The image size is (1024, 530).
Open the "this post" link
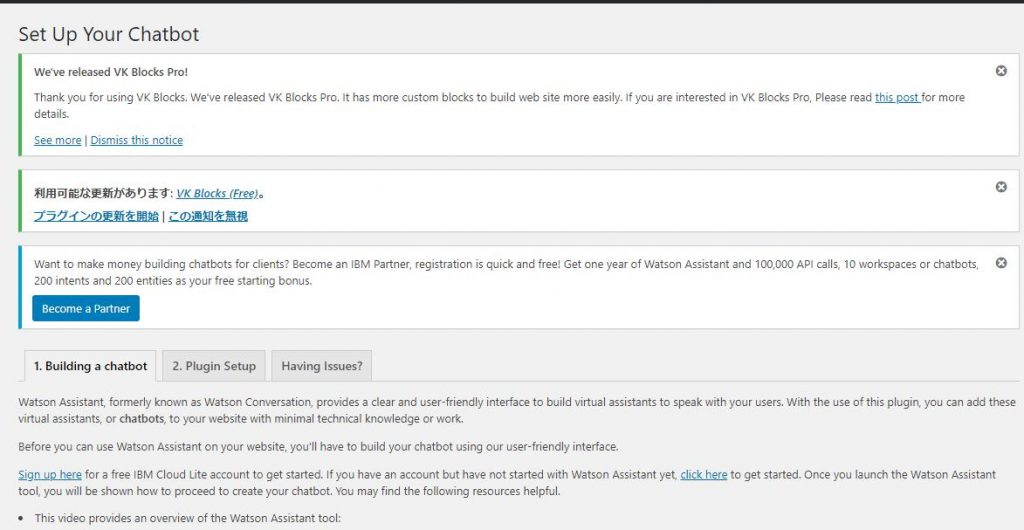[x=897, y=97]
